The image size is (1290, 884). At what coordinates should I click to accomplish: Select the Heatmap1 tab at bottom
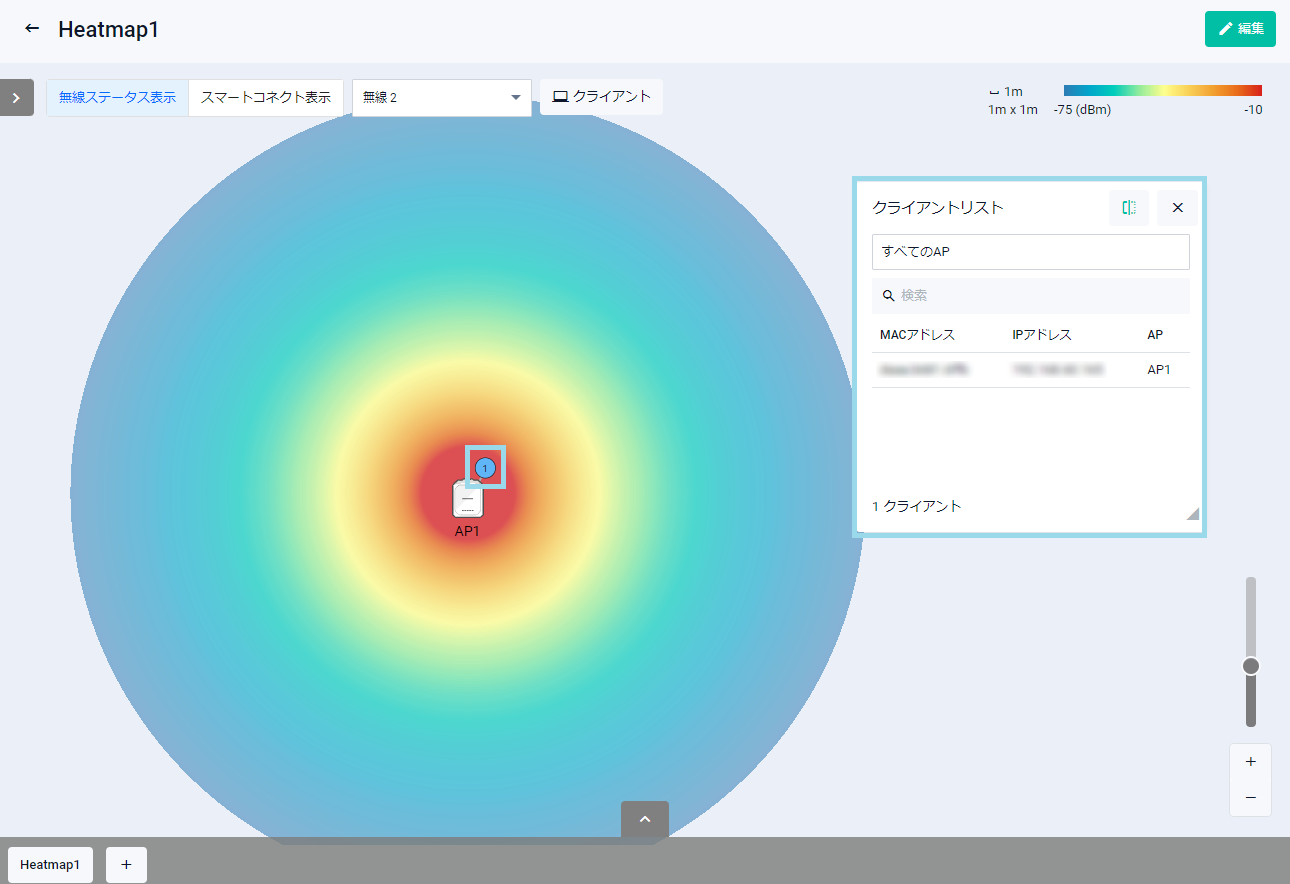pos(50,865)
